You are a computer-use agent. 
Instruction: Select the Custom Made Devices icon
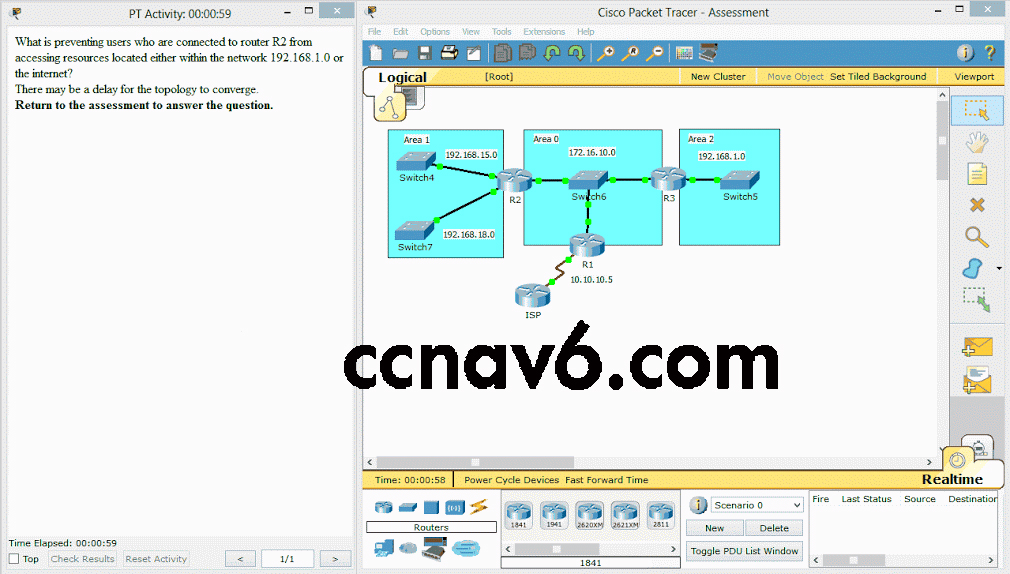point(435,548)
